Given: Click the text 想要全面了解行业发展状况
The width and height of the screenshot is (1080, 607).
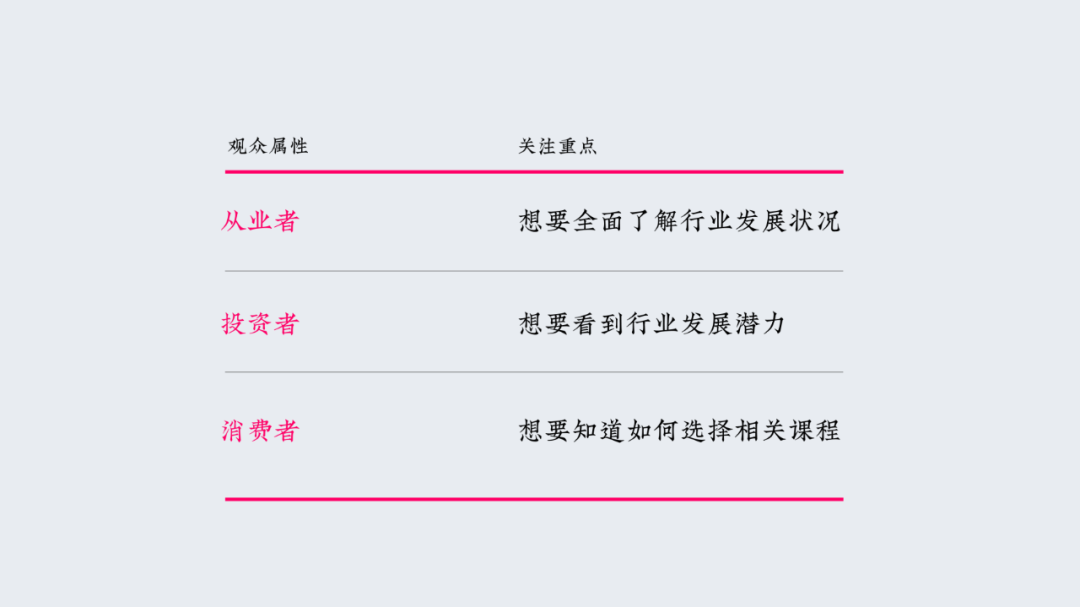Looking at the screenshot, I should (x=679, y=221).
